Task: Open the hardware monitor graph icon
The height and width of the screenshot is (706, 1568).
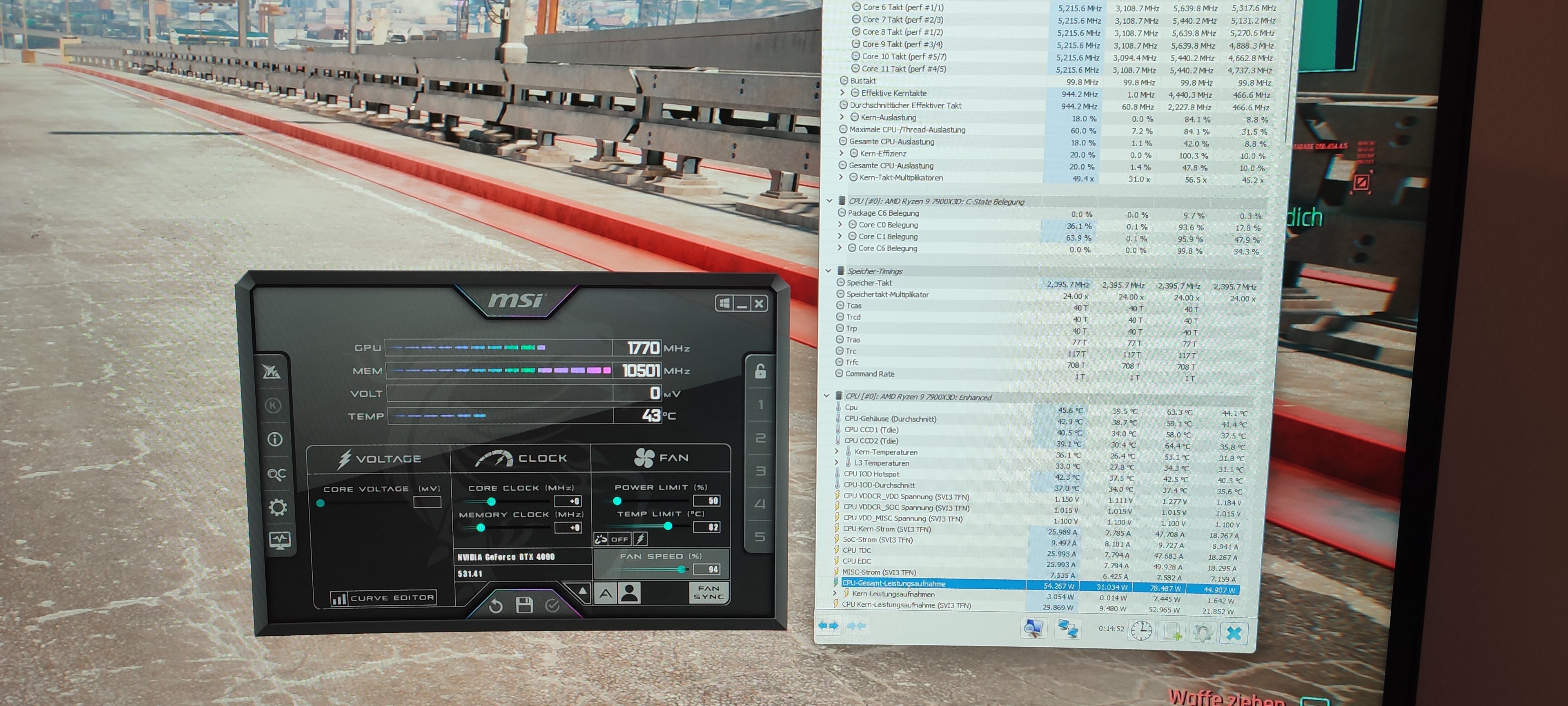Action: (x=279, y=540)
